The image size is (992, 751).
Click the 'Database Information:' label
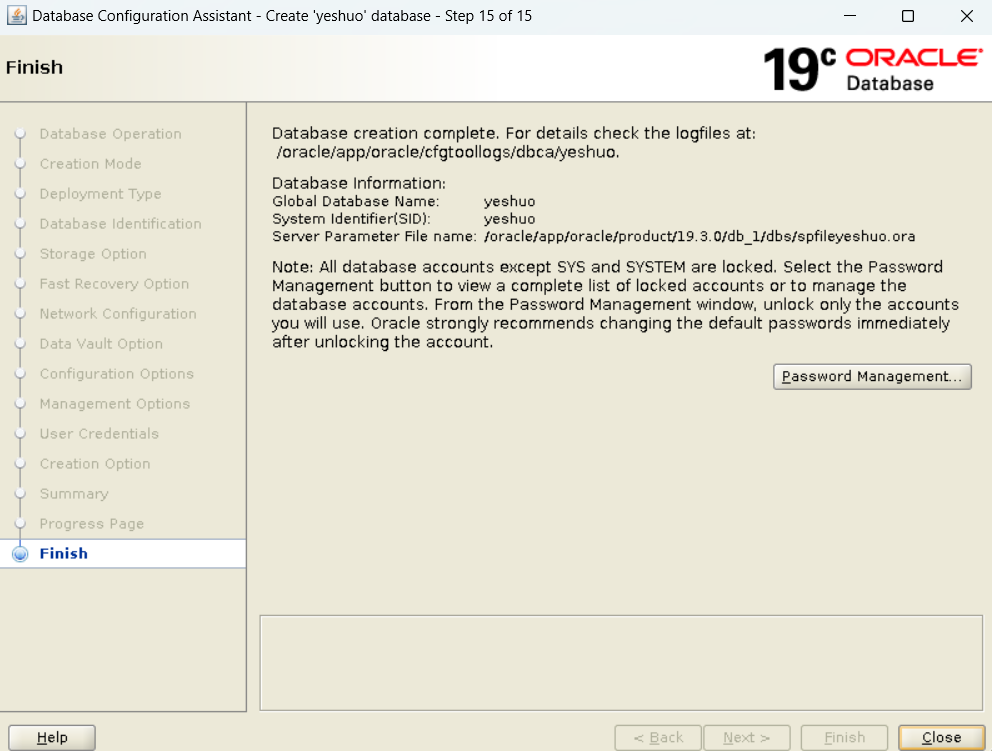pos(359,183)
